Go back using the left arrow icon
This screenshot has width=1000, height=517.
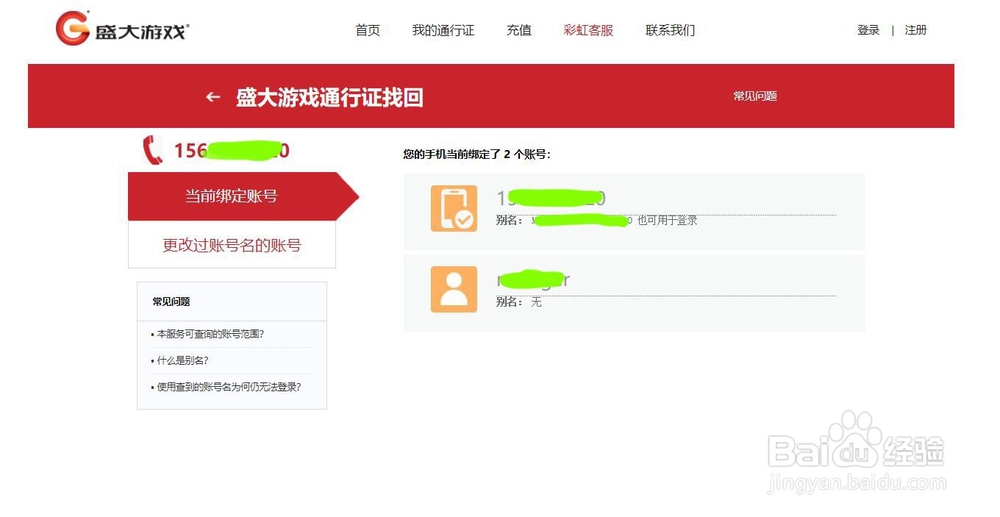pyautogui.click(x=213, y=97)
